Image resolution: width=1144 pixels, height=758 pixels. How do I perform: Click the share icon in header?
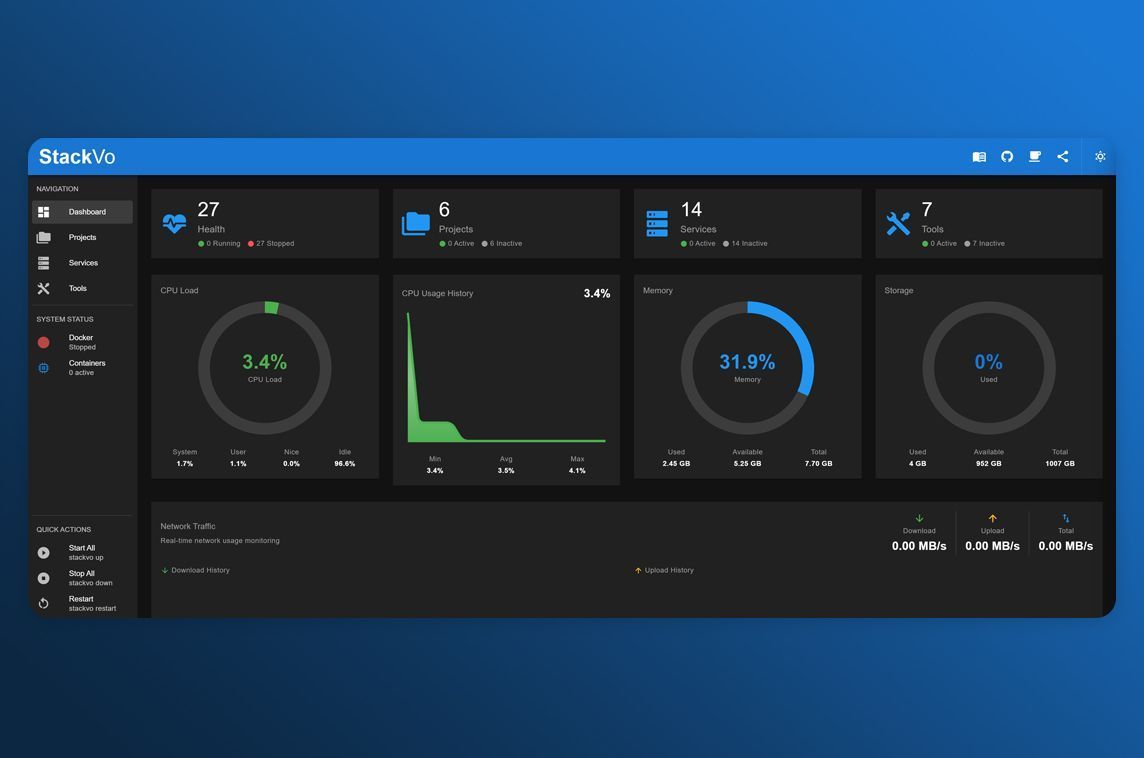click(1062, 157)
